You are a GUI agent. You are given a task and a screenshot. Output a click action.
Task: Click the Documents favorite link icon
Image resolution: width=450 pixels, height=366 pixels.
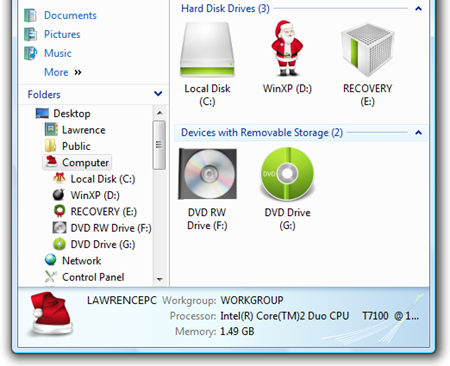(x=30, y=15)
